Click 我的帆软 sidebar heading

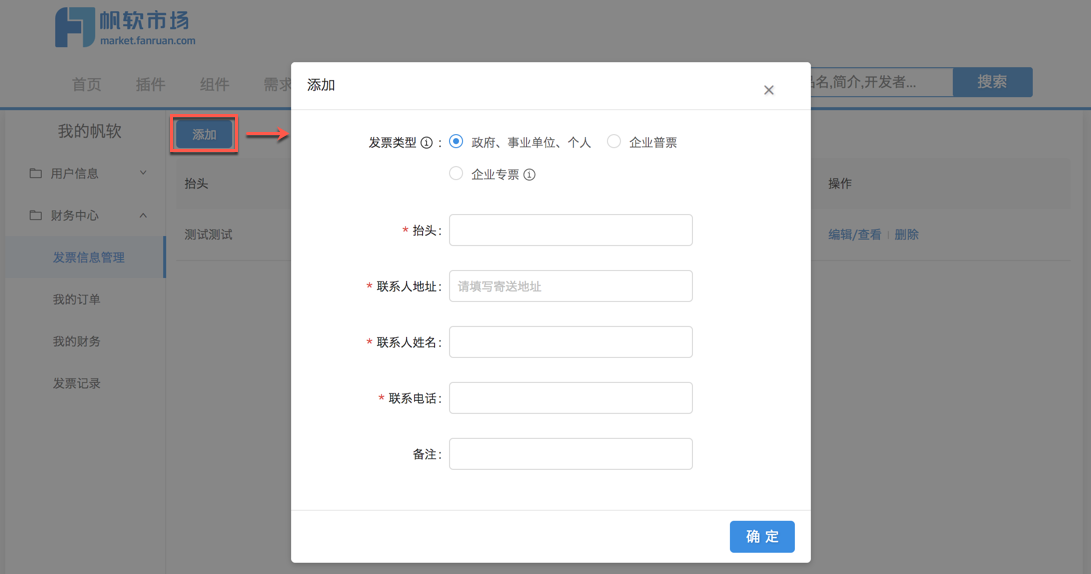[89, 131]
